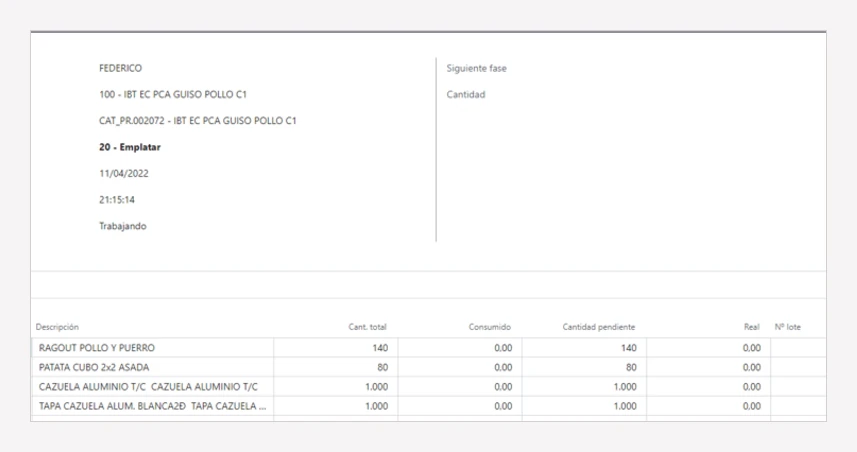Click the Cantidad pendiente column header
The width and height of the screenshot is (857, 452).
coord(598,327)
